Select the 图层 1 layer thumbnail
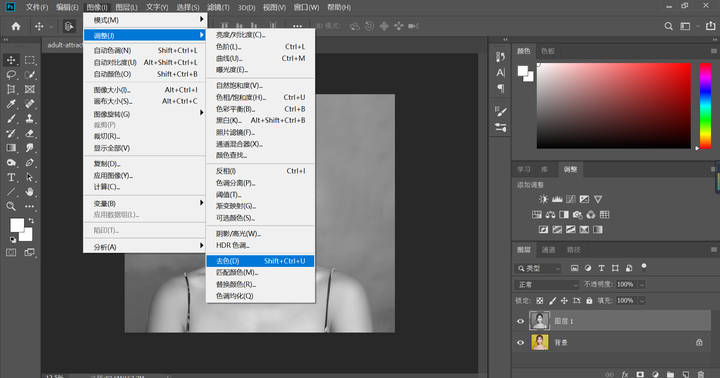 point(540,321)
